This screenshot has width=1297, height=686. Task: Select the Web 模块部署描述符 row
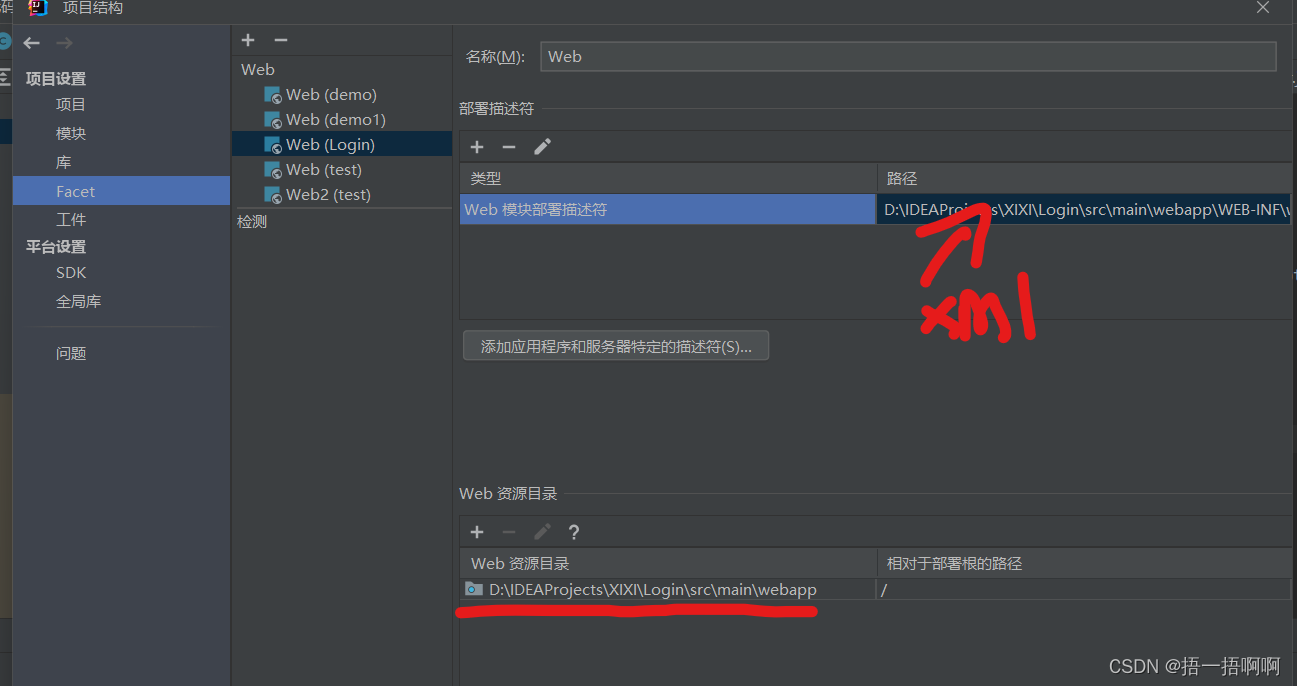668,210
